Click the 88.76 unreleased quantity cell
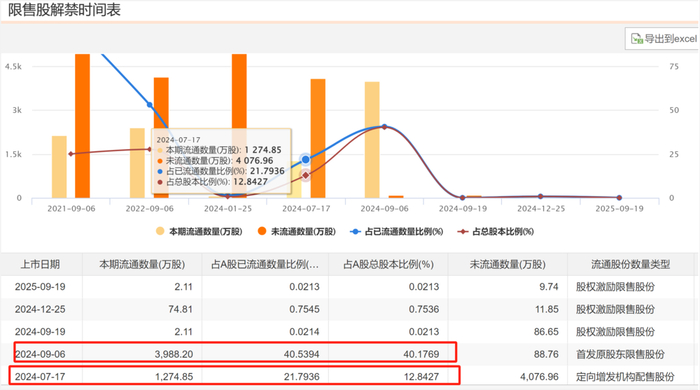 (x=546, y=354)
